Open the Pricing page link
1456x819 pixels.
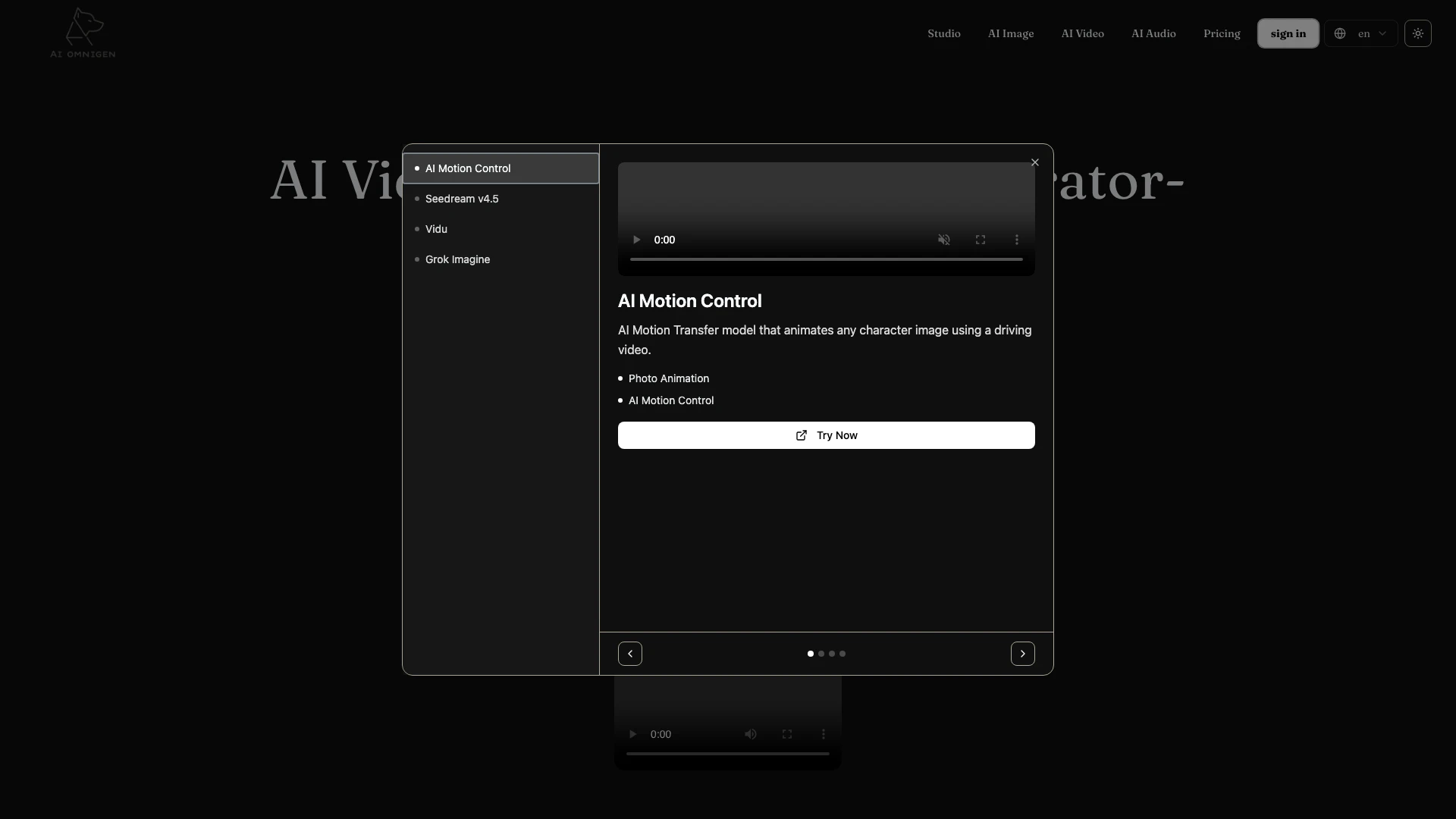tap(1221, 33)
